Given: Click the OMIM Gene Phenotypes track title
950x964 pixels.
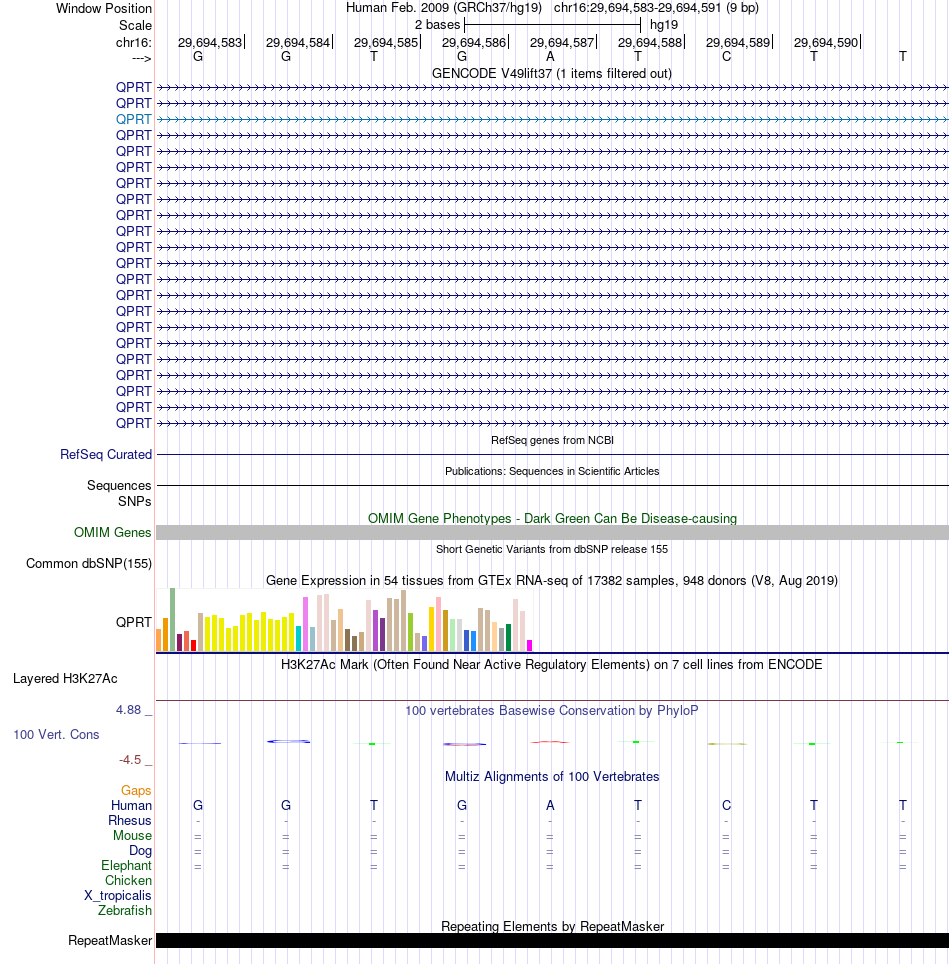Looking at the screenshot, I should pos(552,518).
